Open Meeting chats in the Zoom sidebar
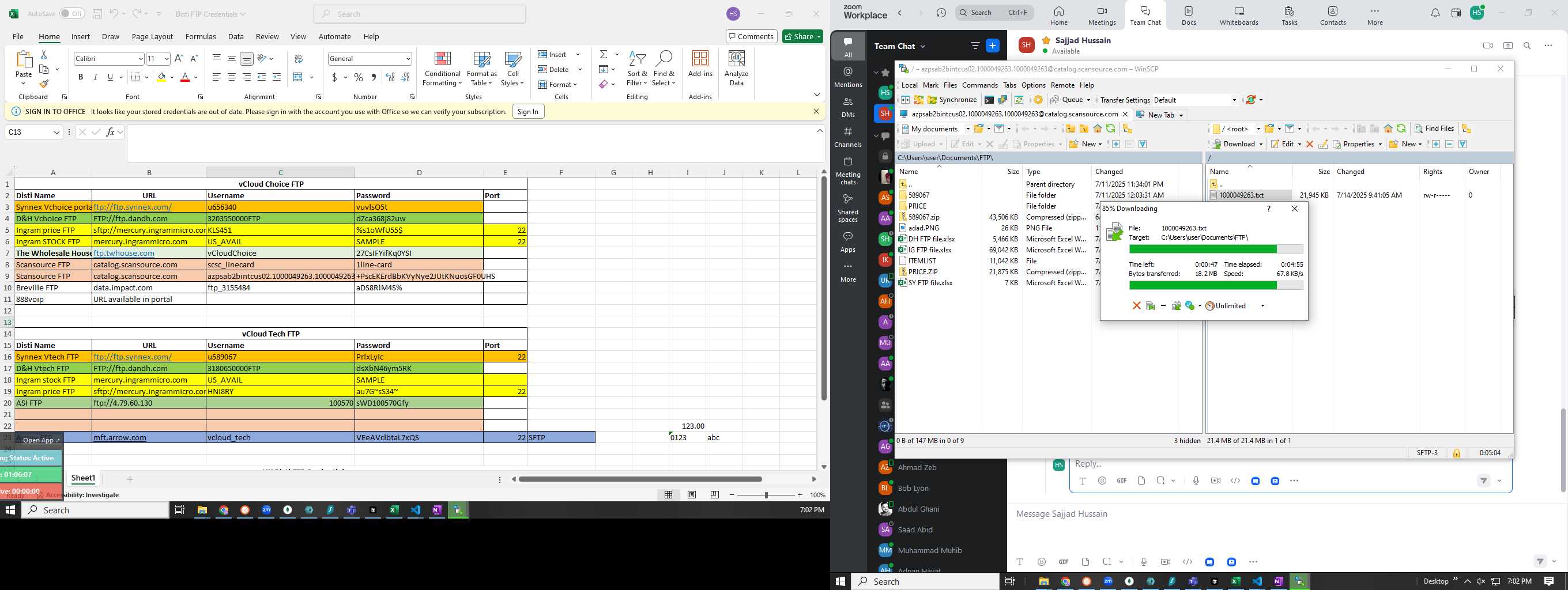Screen dimensions: 1568x590 848,171
